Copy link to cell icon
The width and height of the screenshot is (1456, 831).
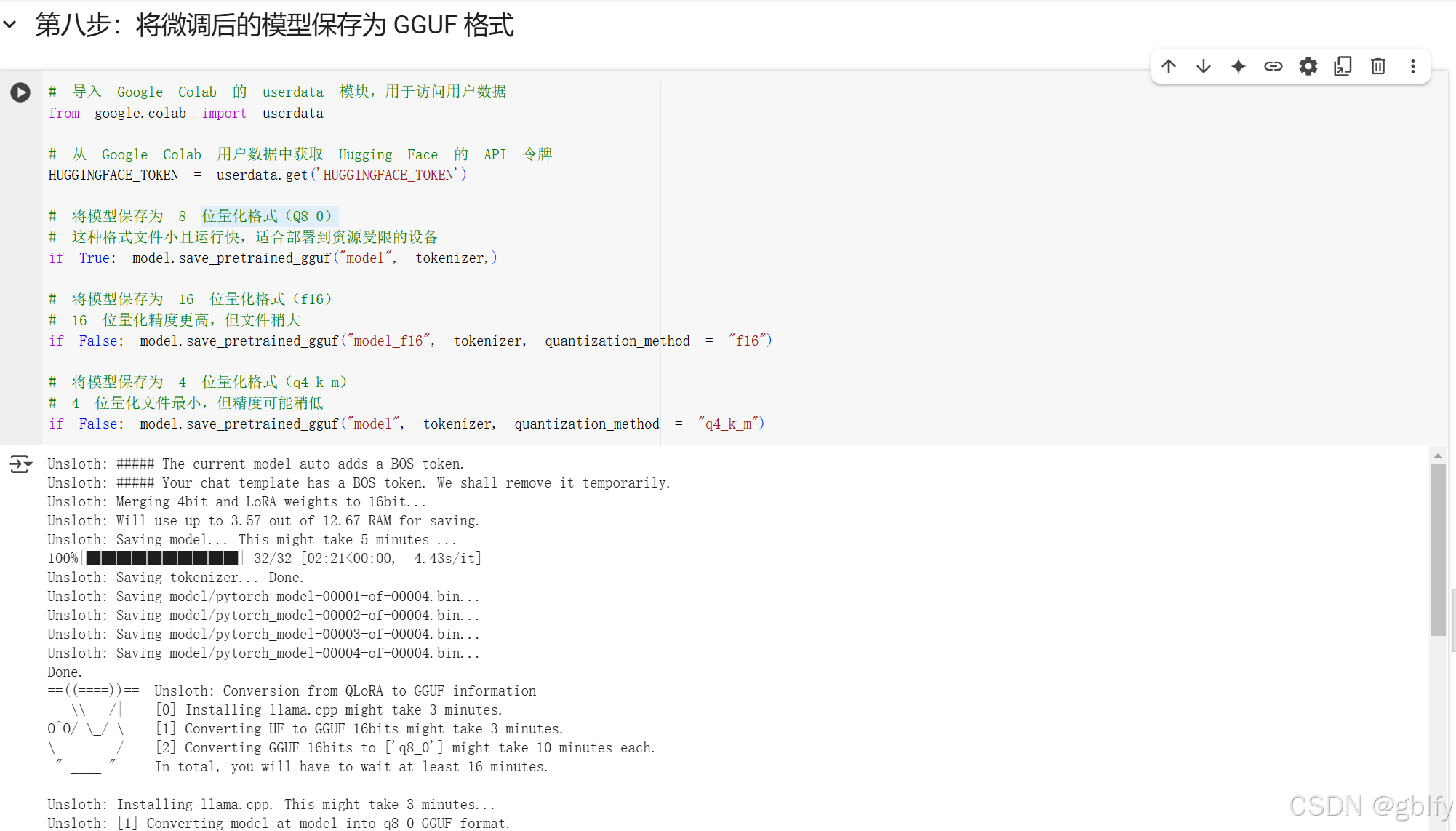click(1273, 66)
